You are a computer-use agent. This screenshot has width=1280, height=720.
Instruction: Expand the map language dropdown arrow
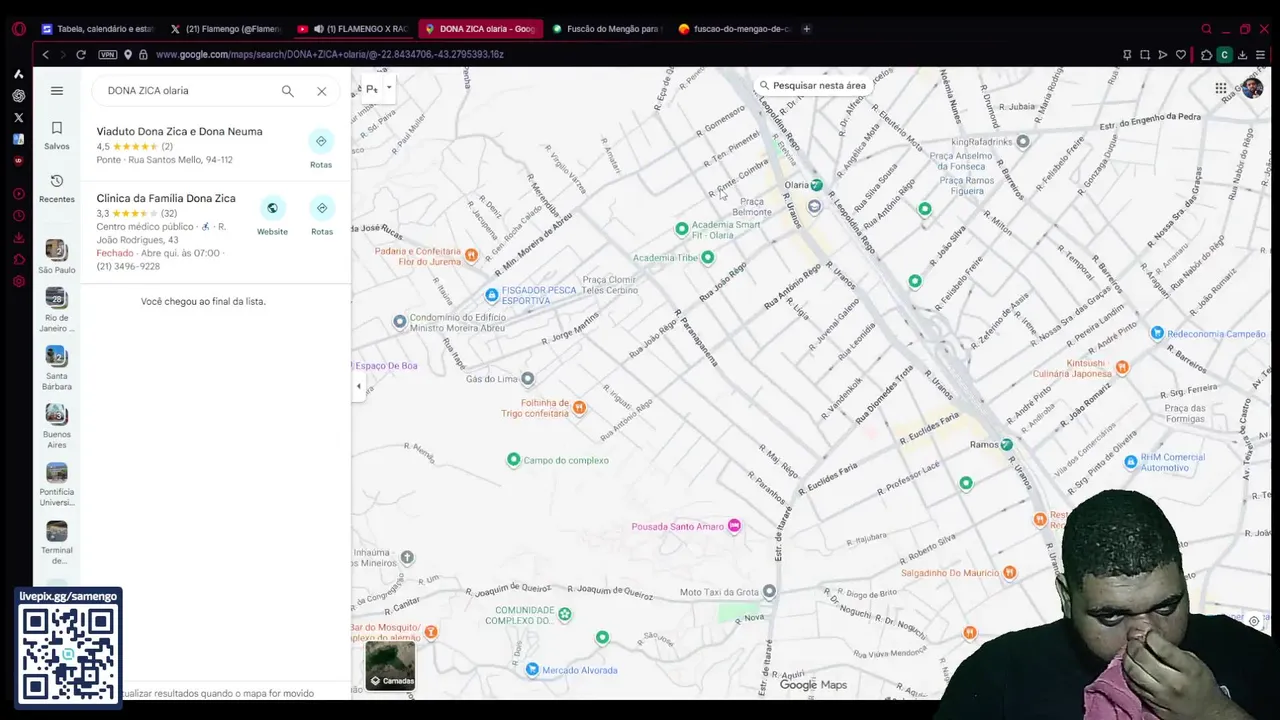[389, 88]
